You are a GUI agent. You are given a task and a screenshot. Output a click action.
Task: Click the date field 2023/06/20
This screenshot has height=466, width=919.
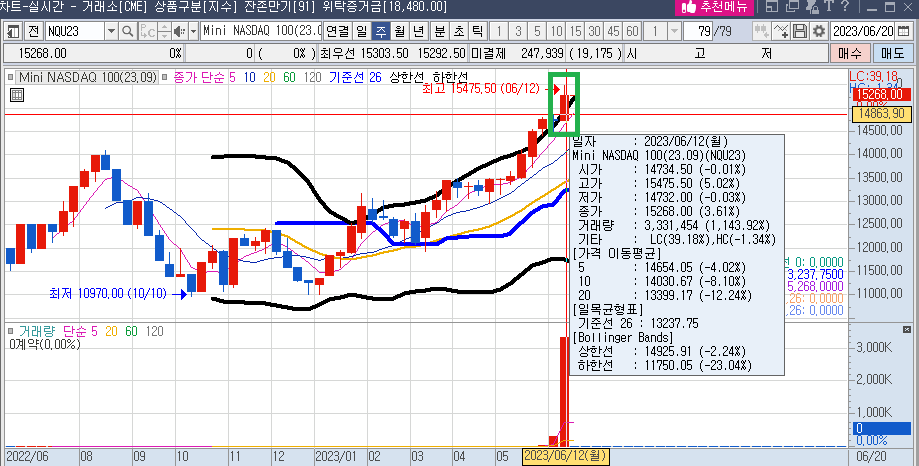(863, 31)
